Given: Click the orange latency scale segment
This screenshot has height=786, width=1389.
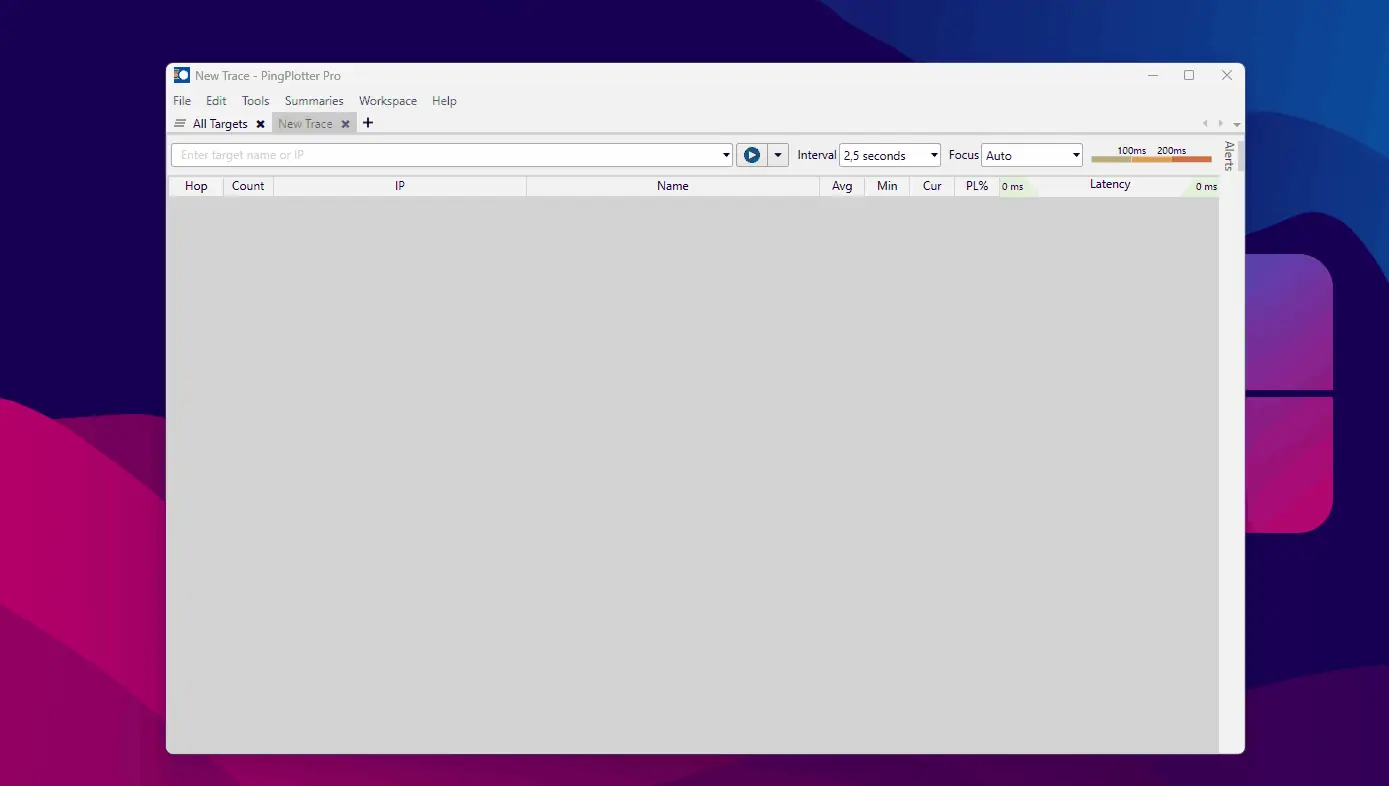Looking at the screenshot, I should 1152,159.
